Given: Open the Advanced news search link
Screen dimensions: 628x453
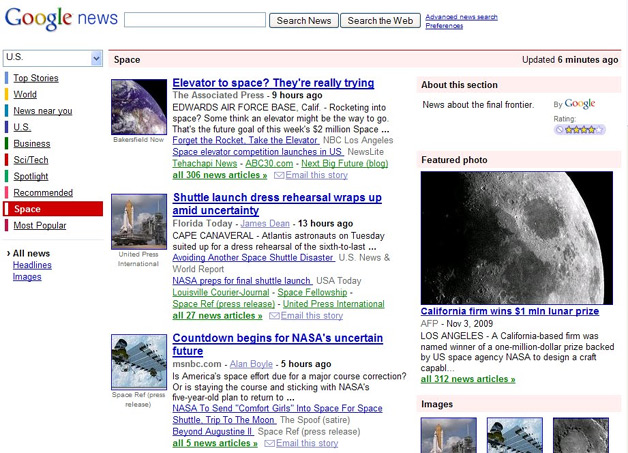Looking at the screenshot, I should pyautogui.click(x=461, y=17).
